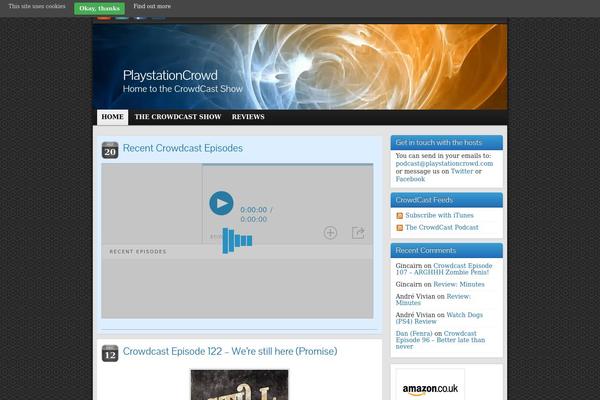The height and width of the screenshot is (400, 600).
Task: Click the RSS icon beside The CrowdCast Podcast
Action: pyautogui.click(x=399, y=228)
